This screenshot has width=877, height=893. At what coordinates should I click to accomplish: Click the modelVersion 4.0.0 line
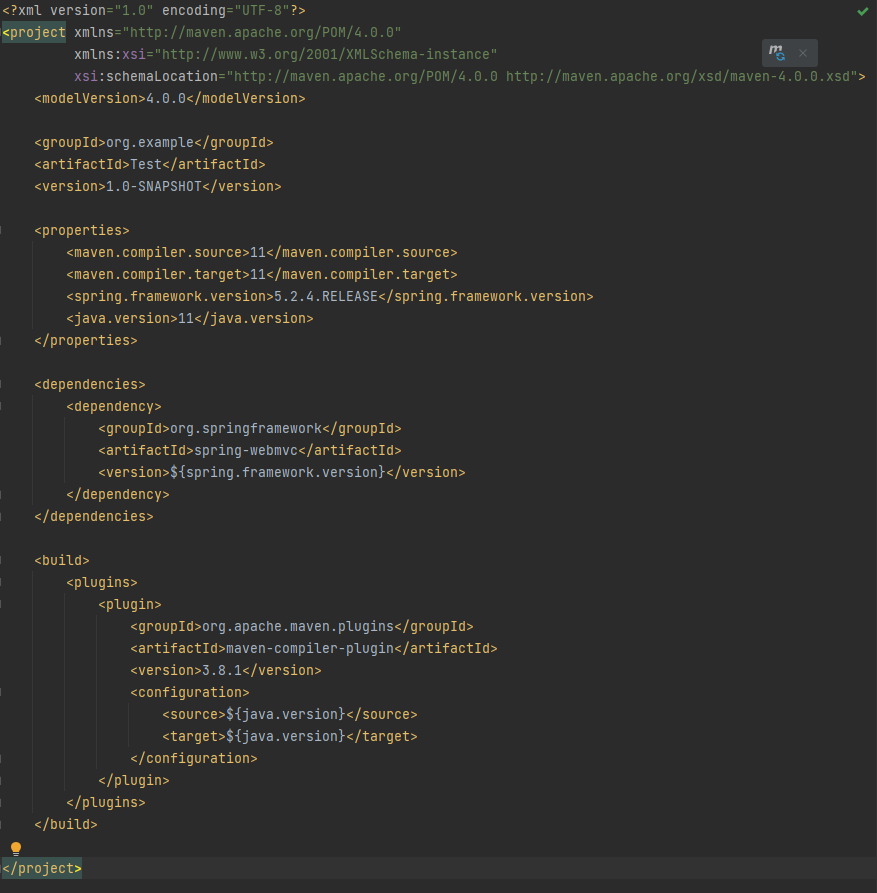coord(170,99)
